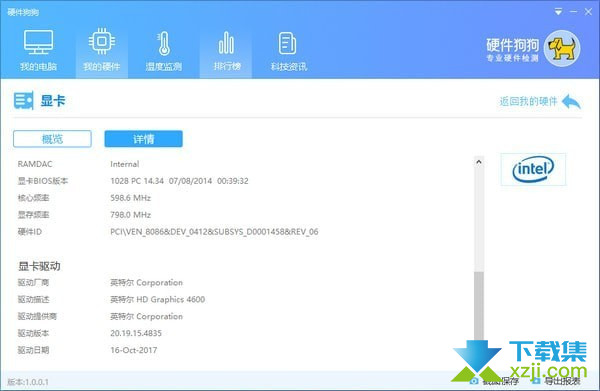Click the graphics card 显卡 icon

[23, 101]
